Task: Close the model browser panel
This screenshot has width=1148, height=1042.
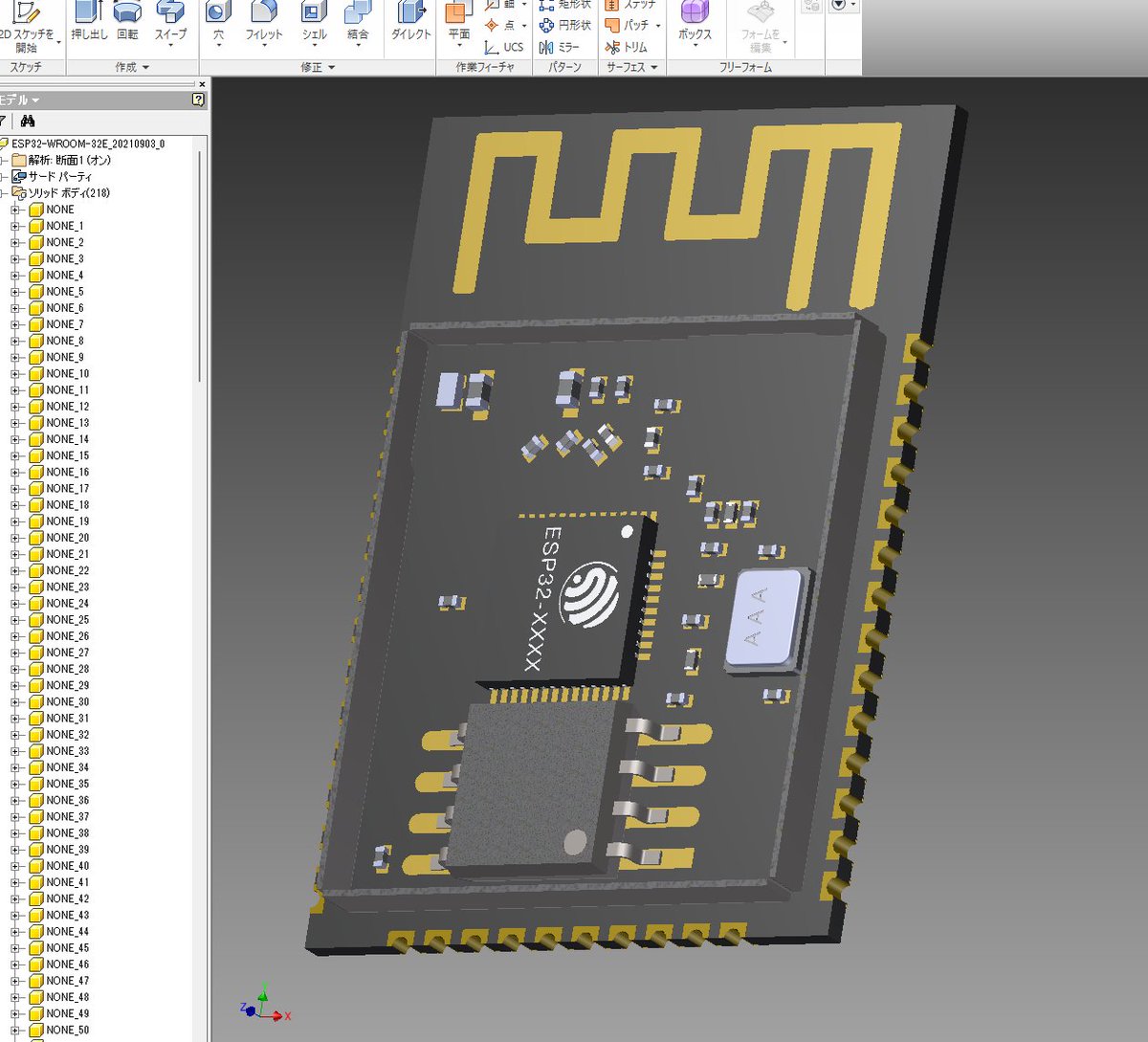Action: click(202, 84)
